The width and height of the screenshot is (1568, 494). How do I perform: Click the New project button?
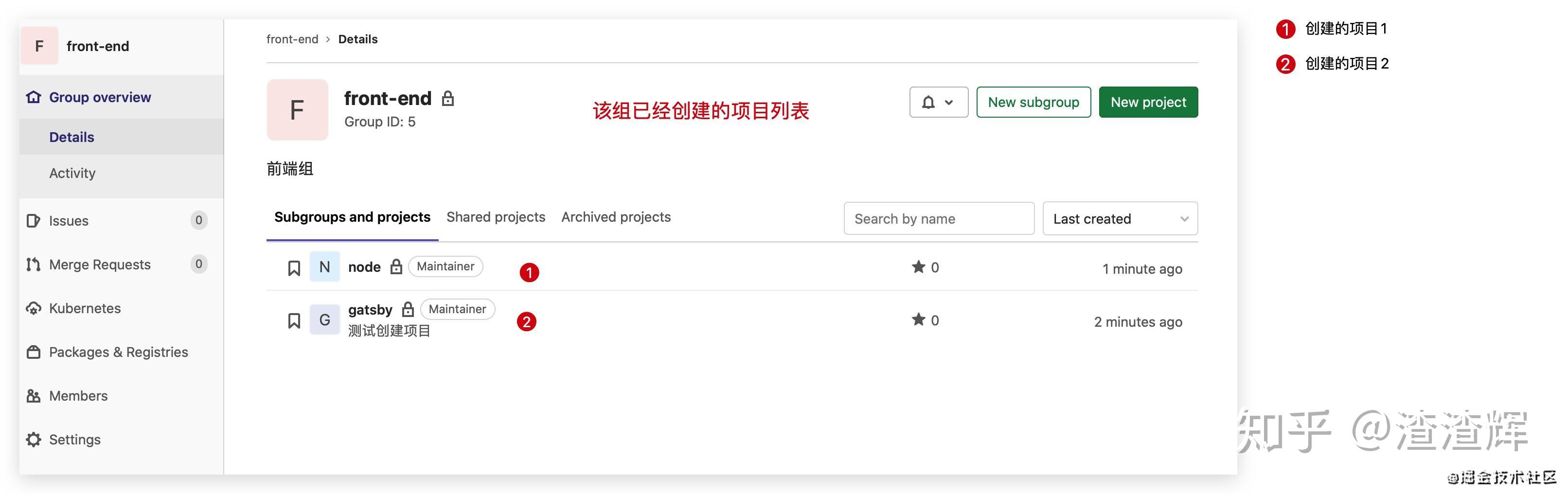(x=1147, y=102)
